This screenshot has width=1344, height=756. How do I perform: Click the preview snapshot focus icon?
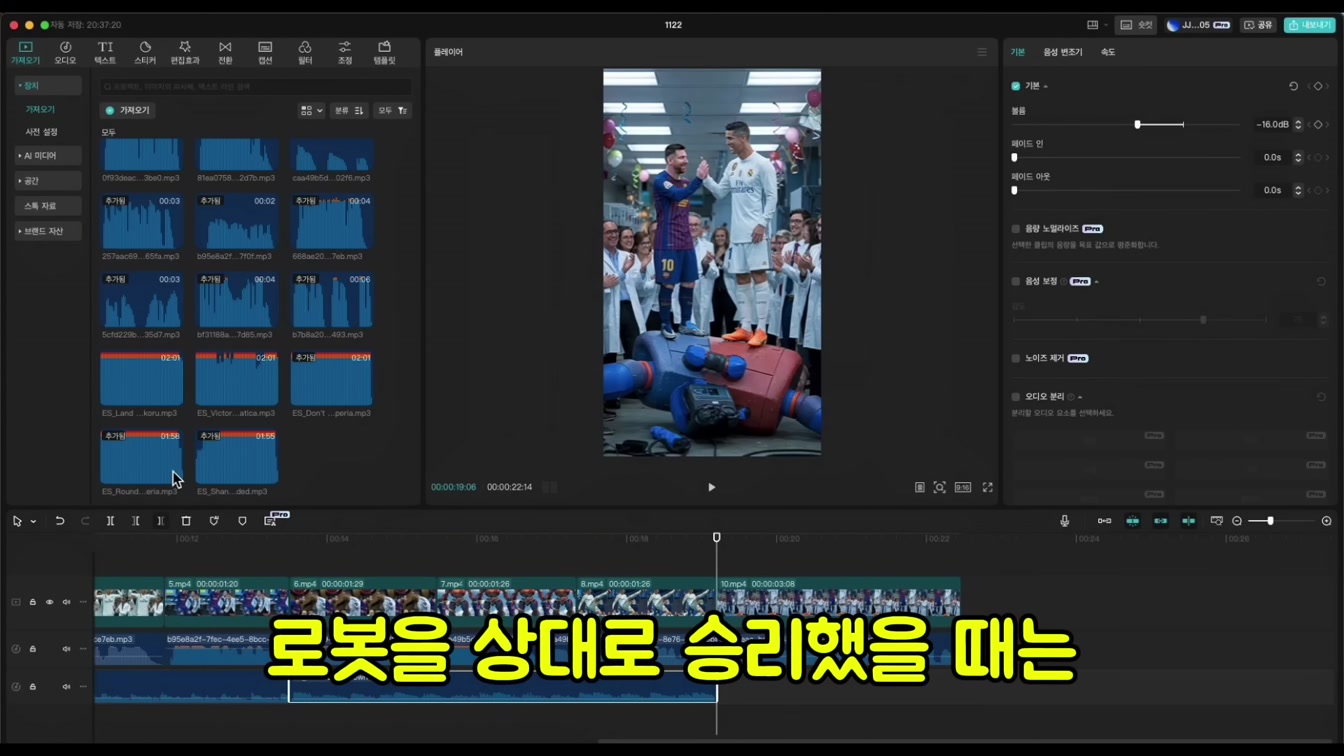940,488
